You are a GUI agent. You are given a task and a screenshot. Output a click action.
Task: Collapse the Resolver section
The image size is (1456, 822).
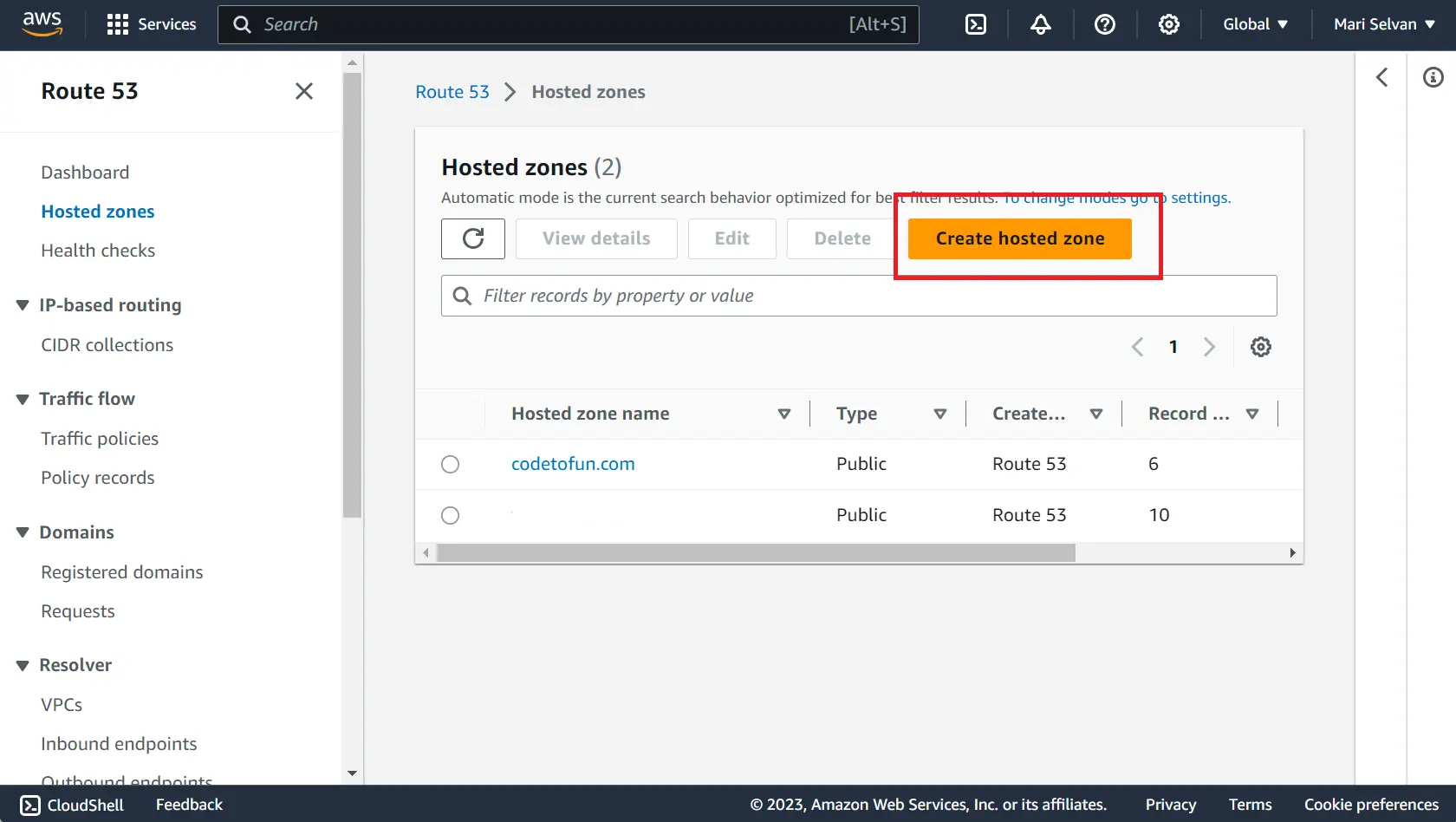23,665
